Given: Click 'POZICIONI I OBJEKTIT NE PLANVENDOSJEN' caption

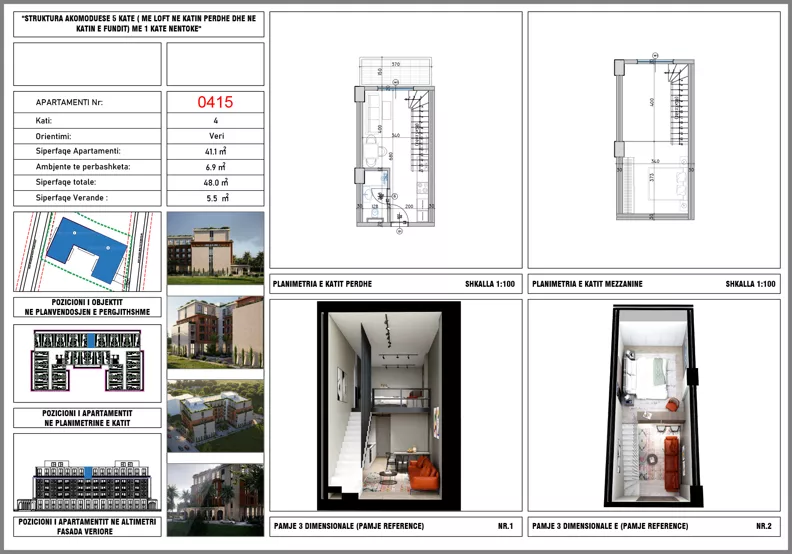Looking at the screenshot, I should point(87,307).
